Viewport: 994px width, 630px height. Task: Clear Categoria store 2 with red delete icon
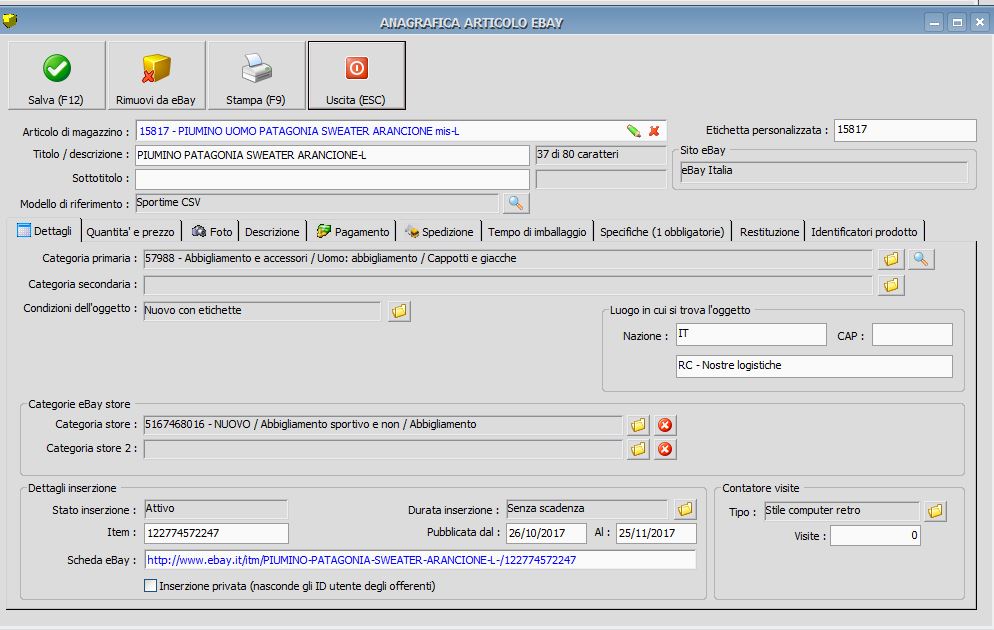click(665, 449)
